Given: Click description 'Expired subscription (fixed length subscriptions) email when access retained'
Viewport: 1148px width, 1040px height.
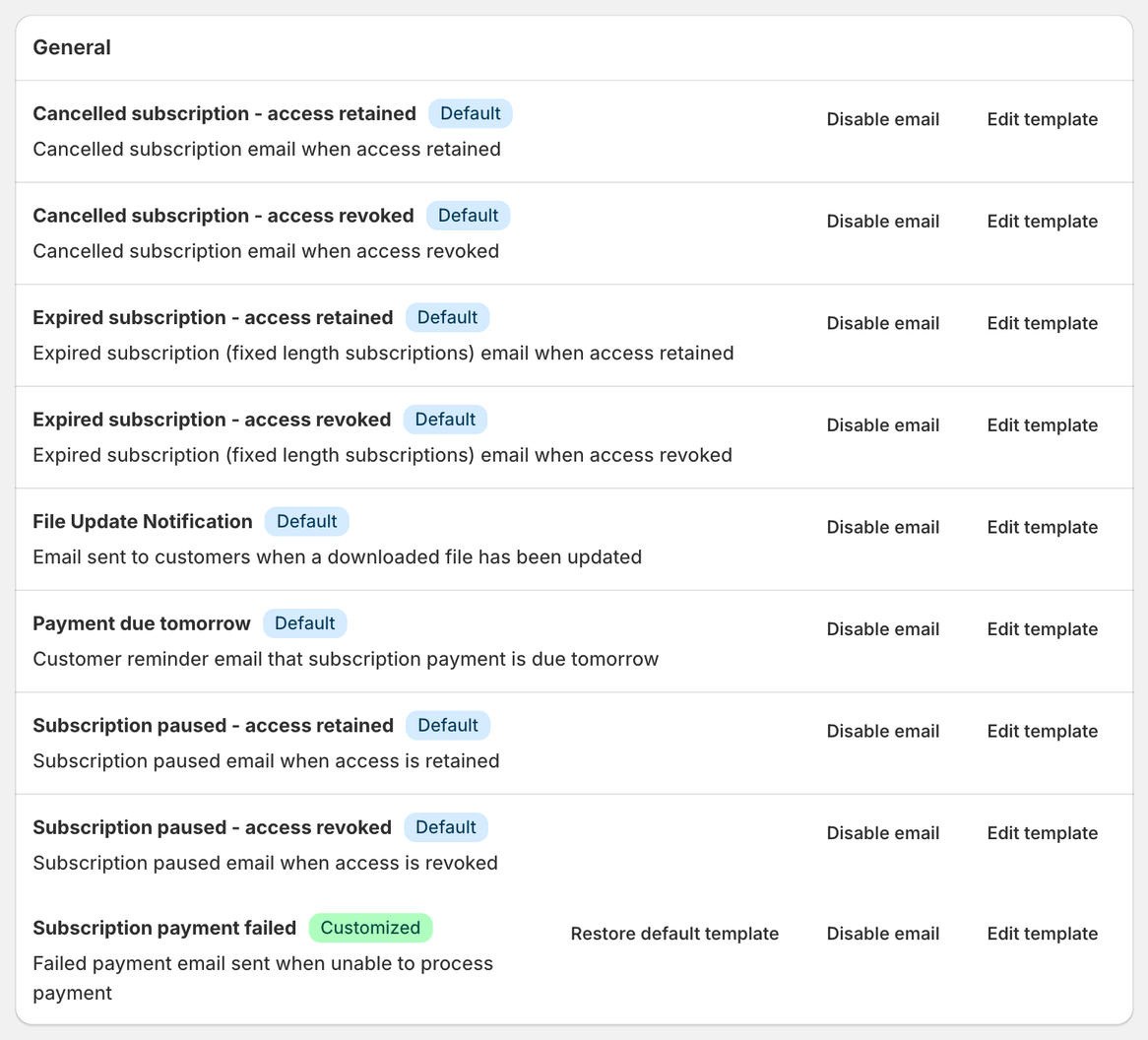Looking at the screenshot, I should [384, 353].
